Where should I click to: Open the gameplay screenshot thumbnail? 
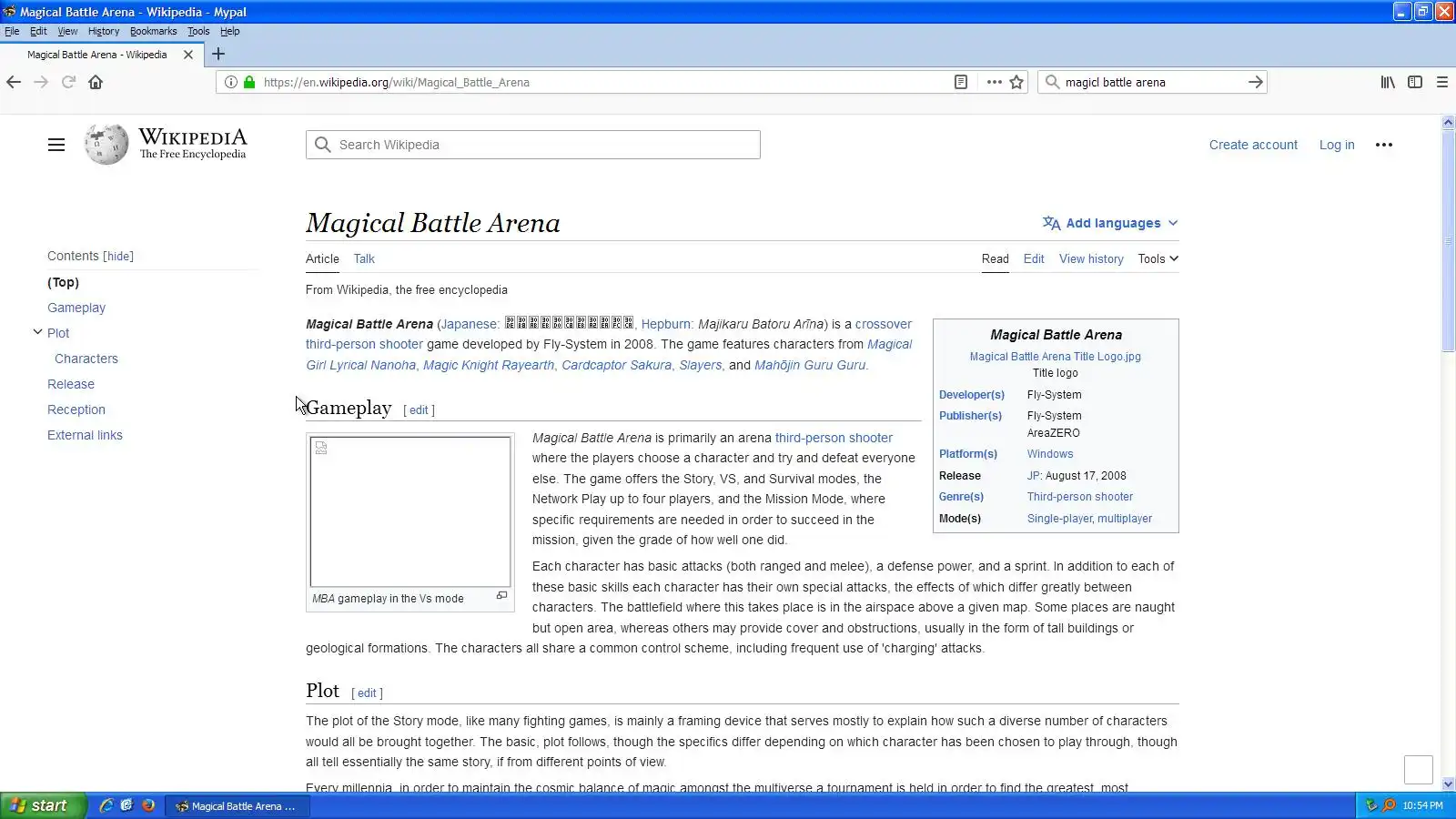click(x=410, y=511)
